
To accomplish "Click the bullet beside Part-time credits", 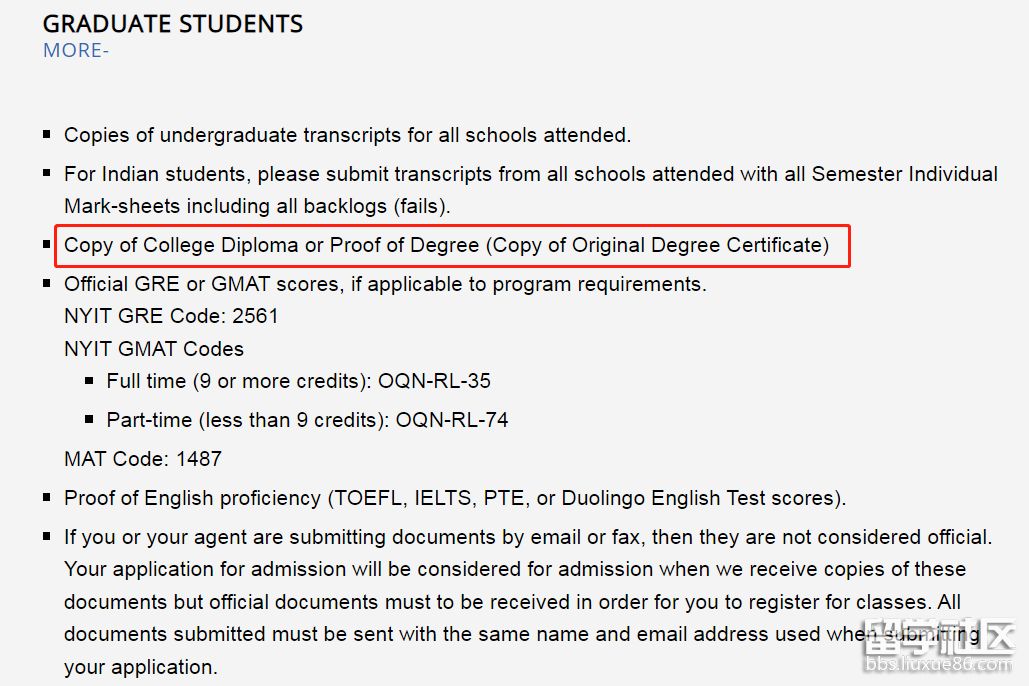I will [x=90, y=419].
